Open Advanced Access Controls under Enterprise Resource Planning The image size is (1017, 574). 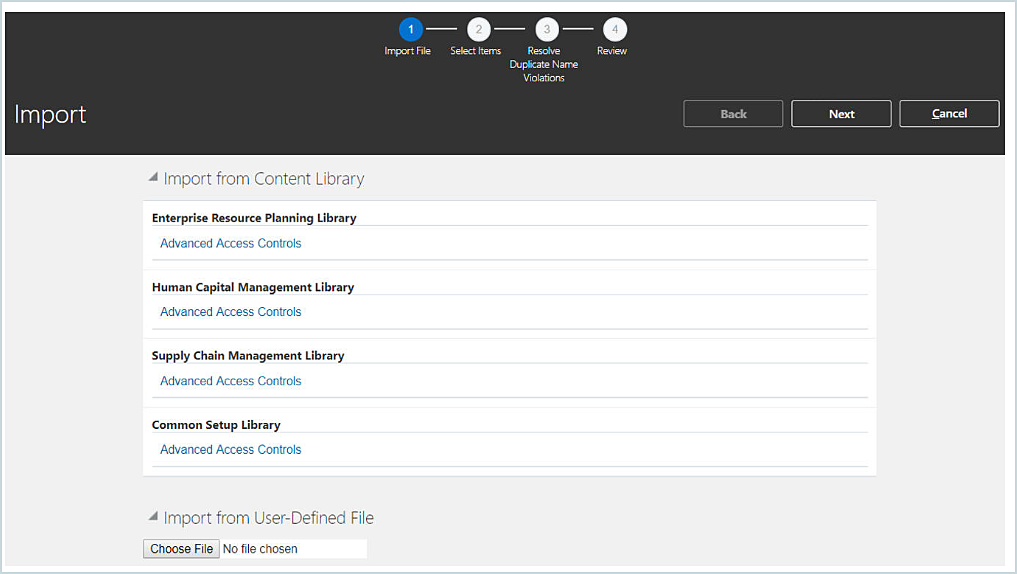pos(230,243)
